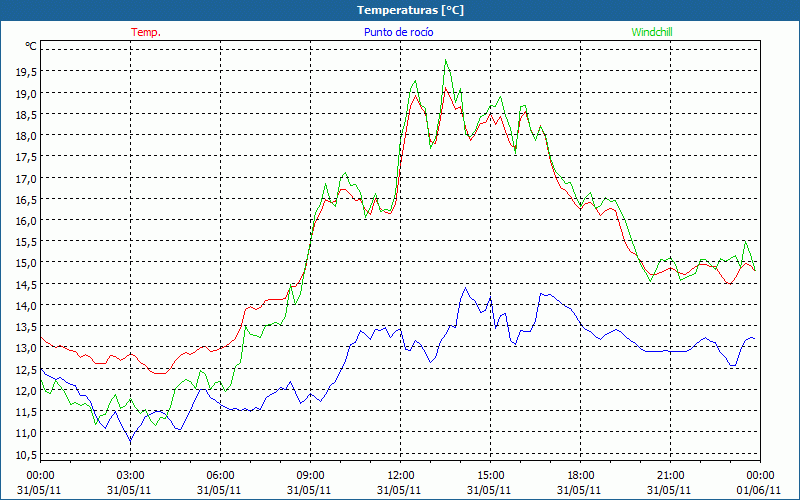Click the "01/06/11" date label
This screenshot has width=800, height=500.
point(758,490)
